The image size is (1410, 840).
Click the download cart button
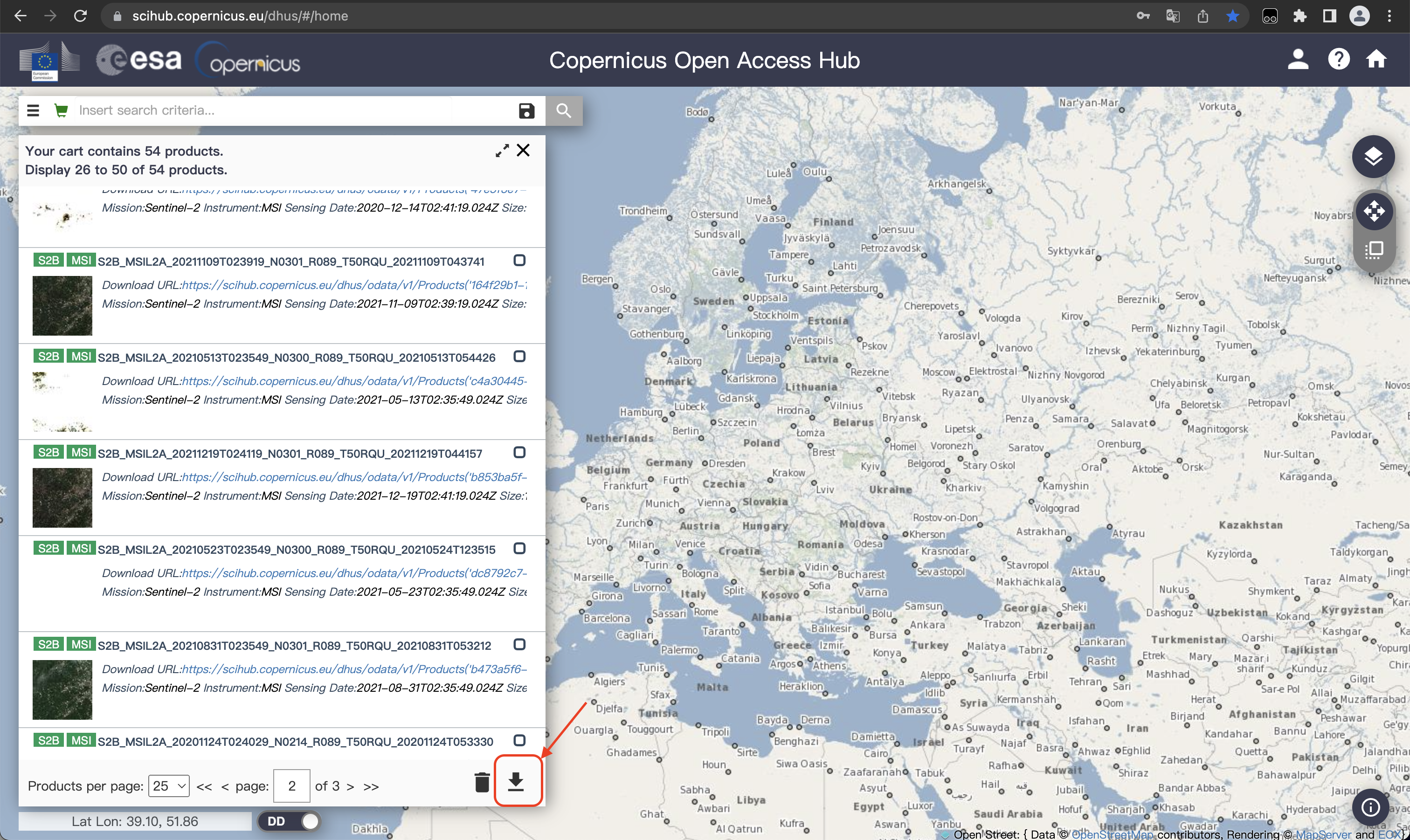[516, 781]
